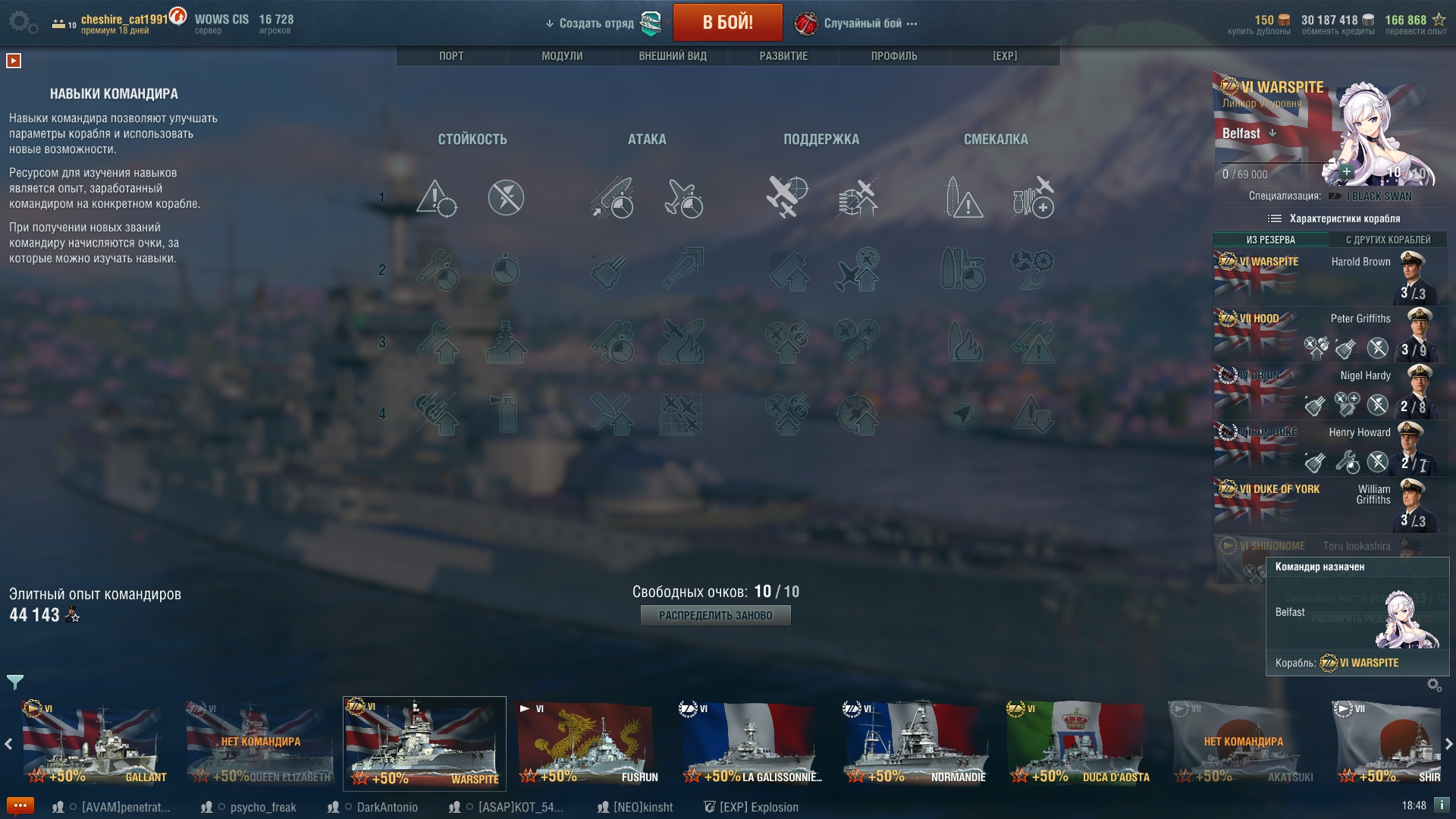
Task: Open the ПРОФИЛЬ tab
Action: tap(894, 56)
